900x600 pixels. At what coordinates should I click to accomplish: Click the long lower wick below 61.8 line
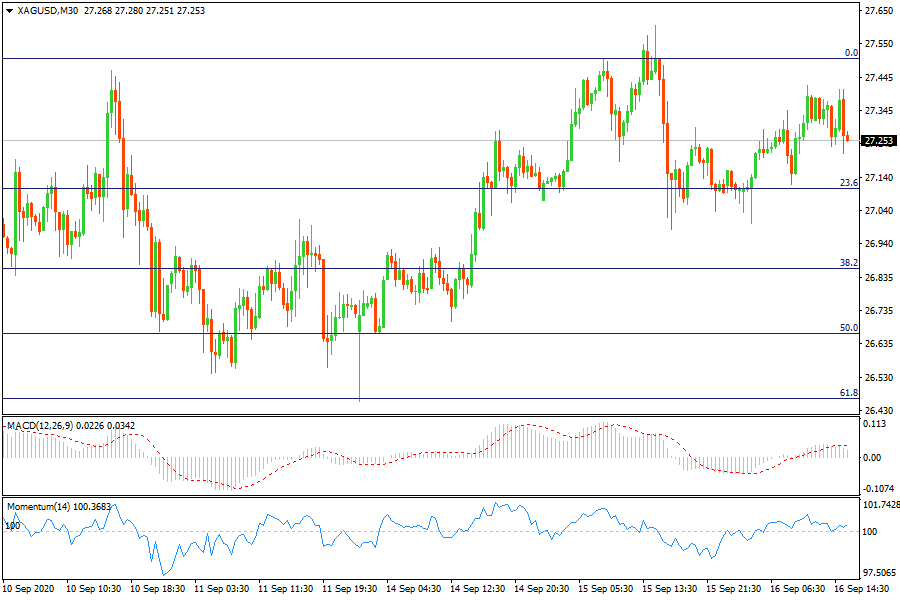point(359,375)
